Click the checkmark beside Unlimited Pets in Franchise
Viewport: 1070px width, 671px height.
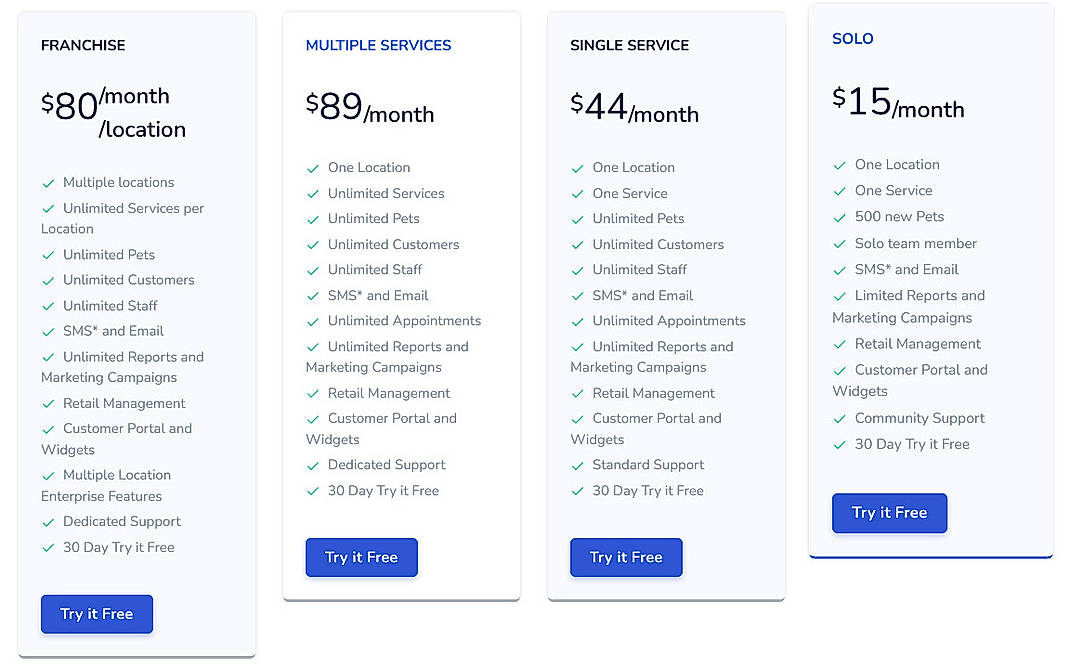47,255
